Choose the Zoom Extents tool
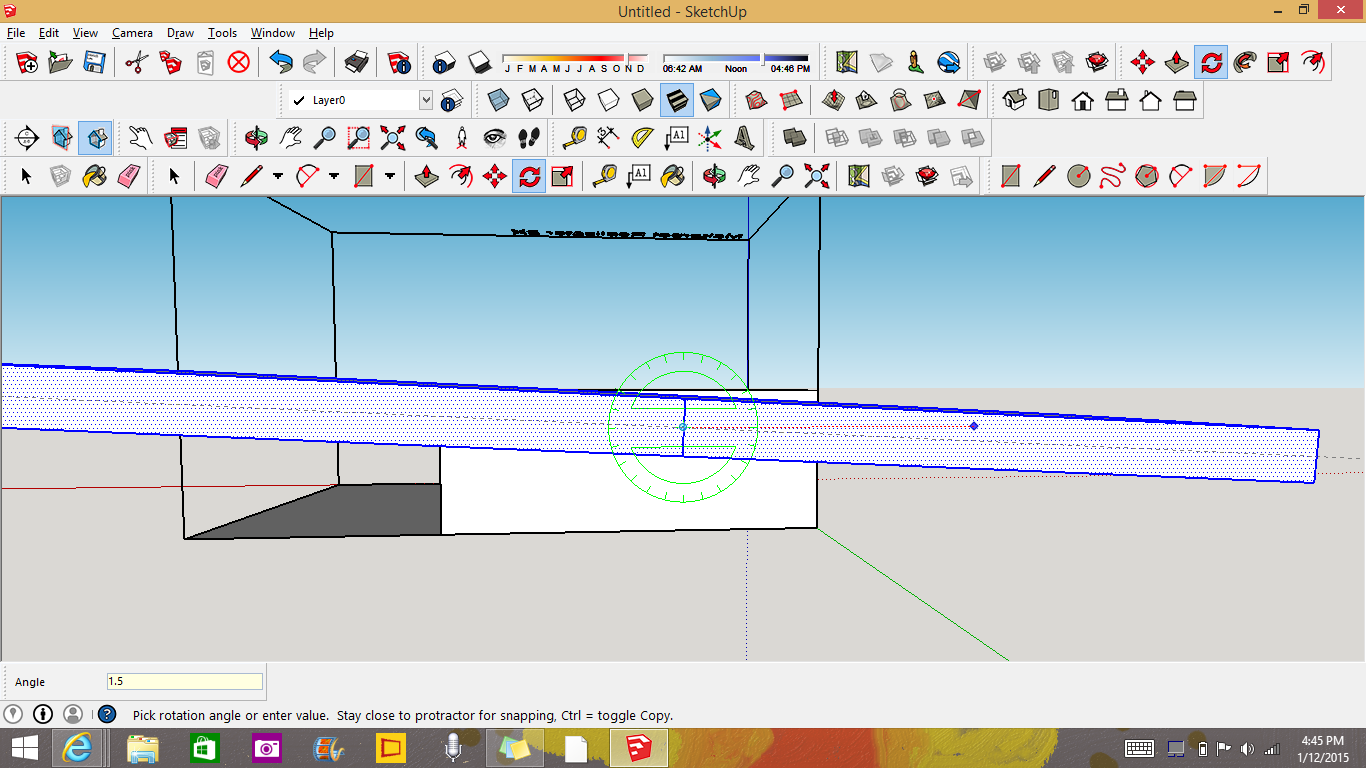This screenshot has height=768, width=1366. [x=392, y=137]
